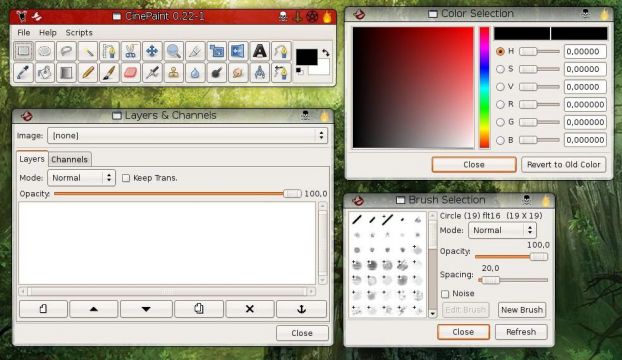Lower the layer with down arrow button
622x360 pixels.
click(x=146, y=309)
